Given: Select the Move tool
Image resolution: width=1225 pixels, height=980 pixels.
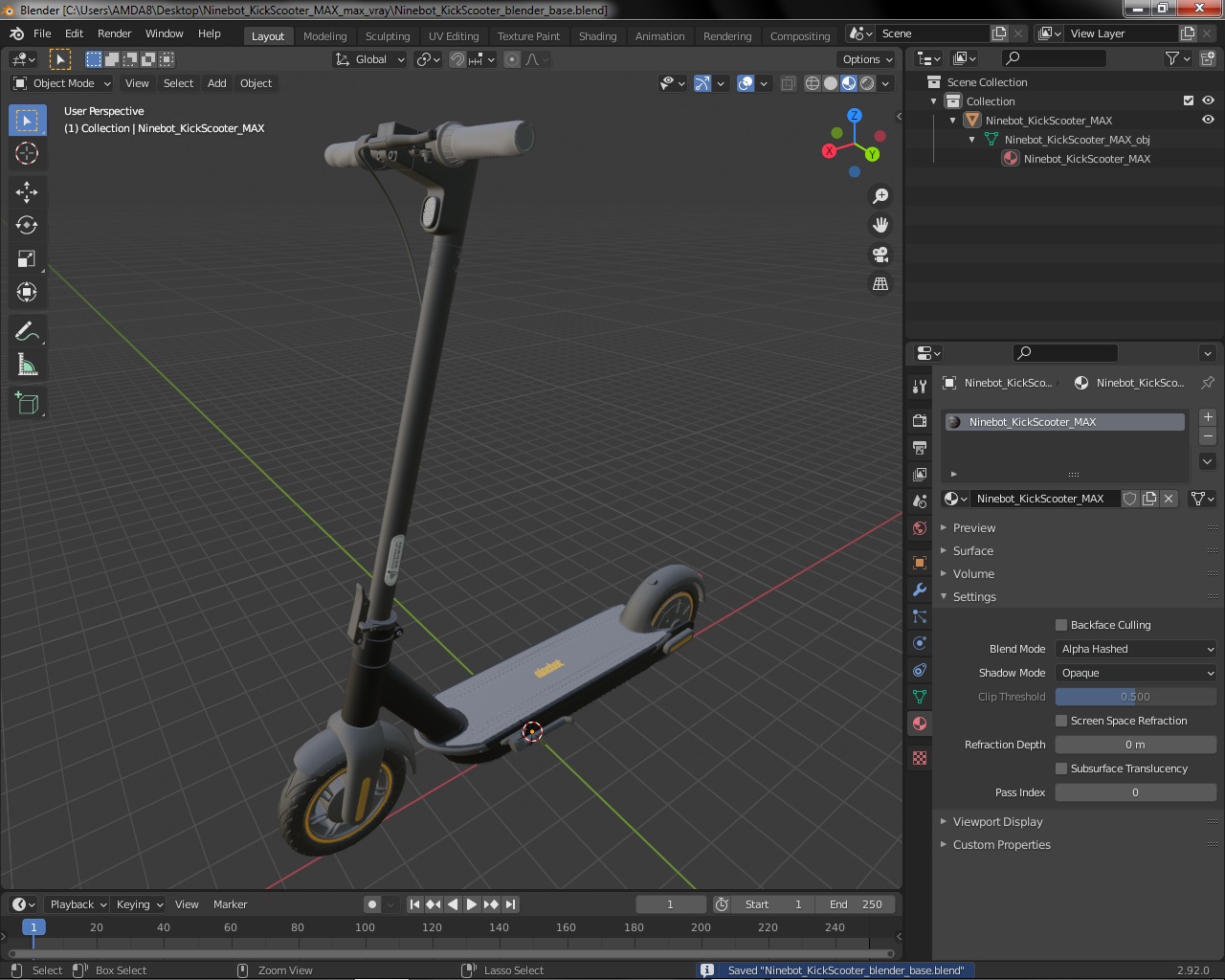Looking at the screenshot, I should 27,191.
